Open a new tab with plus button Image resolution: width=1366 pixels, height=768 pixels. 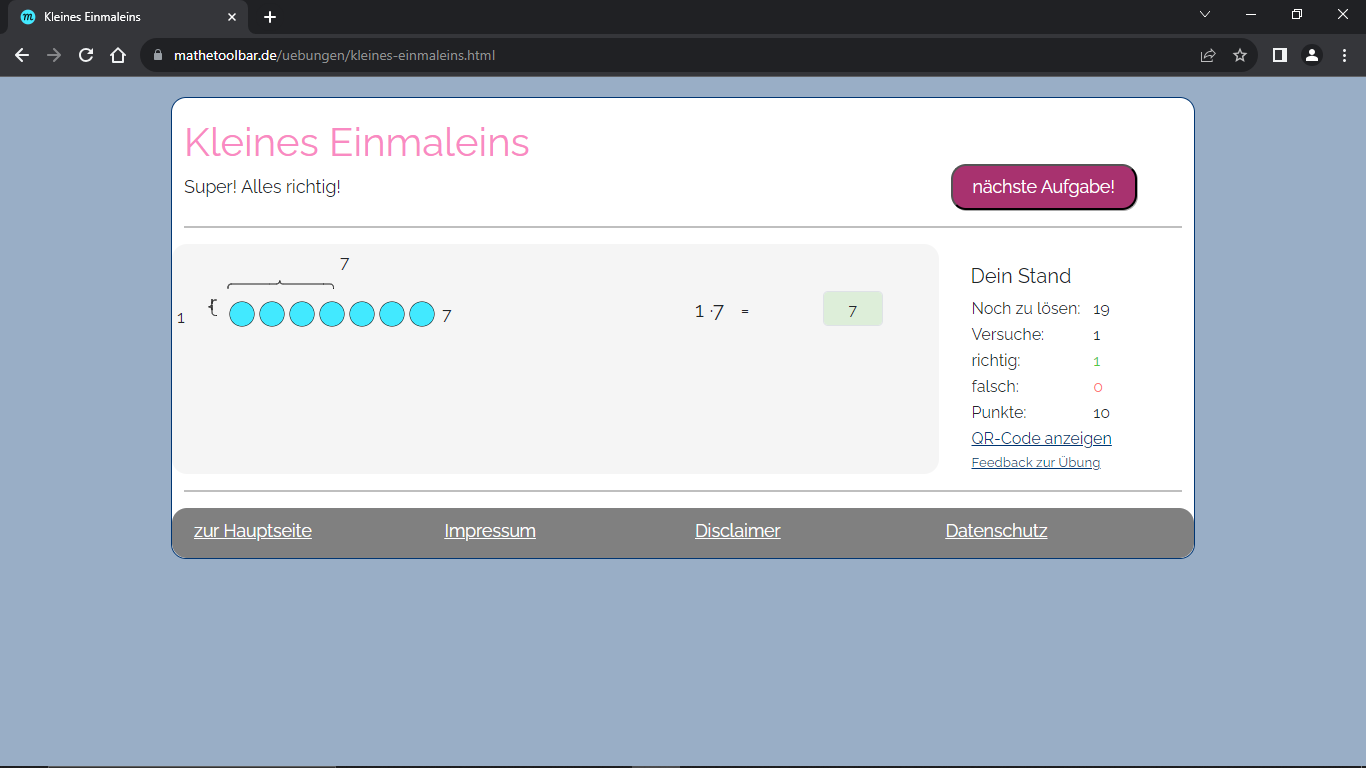270,17
